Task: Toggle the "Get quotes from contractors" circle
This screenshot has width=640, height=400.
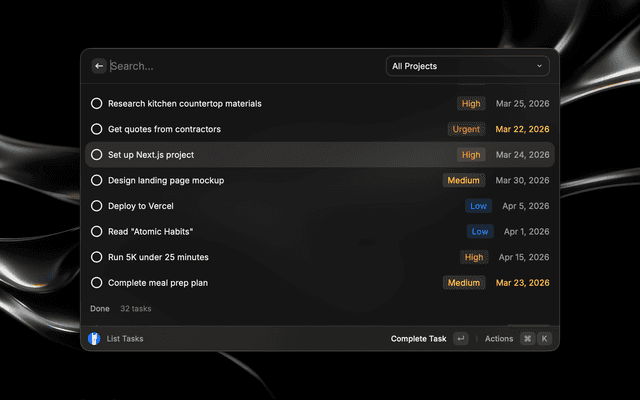Action: 96,129
